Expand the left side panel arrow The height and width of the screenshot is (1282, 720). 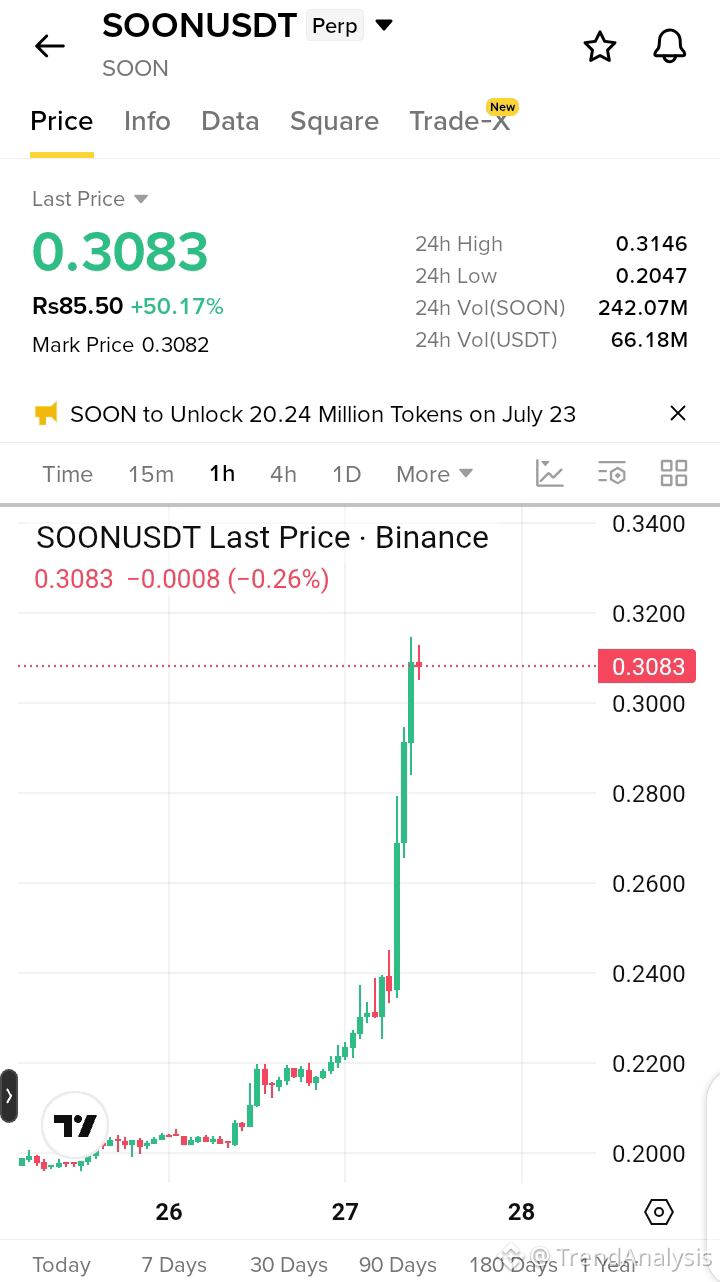click(9, 1096)
